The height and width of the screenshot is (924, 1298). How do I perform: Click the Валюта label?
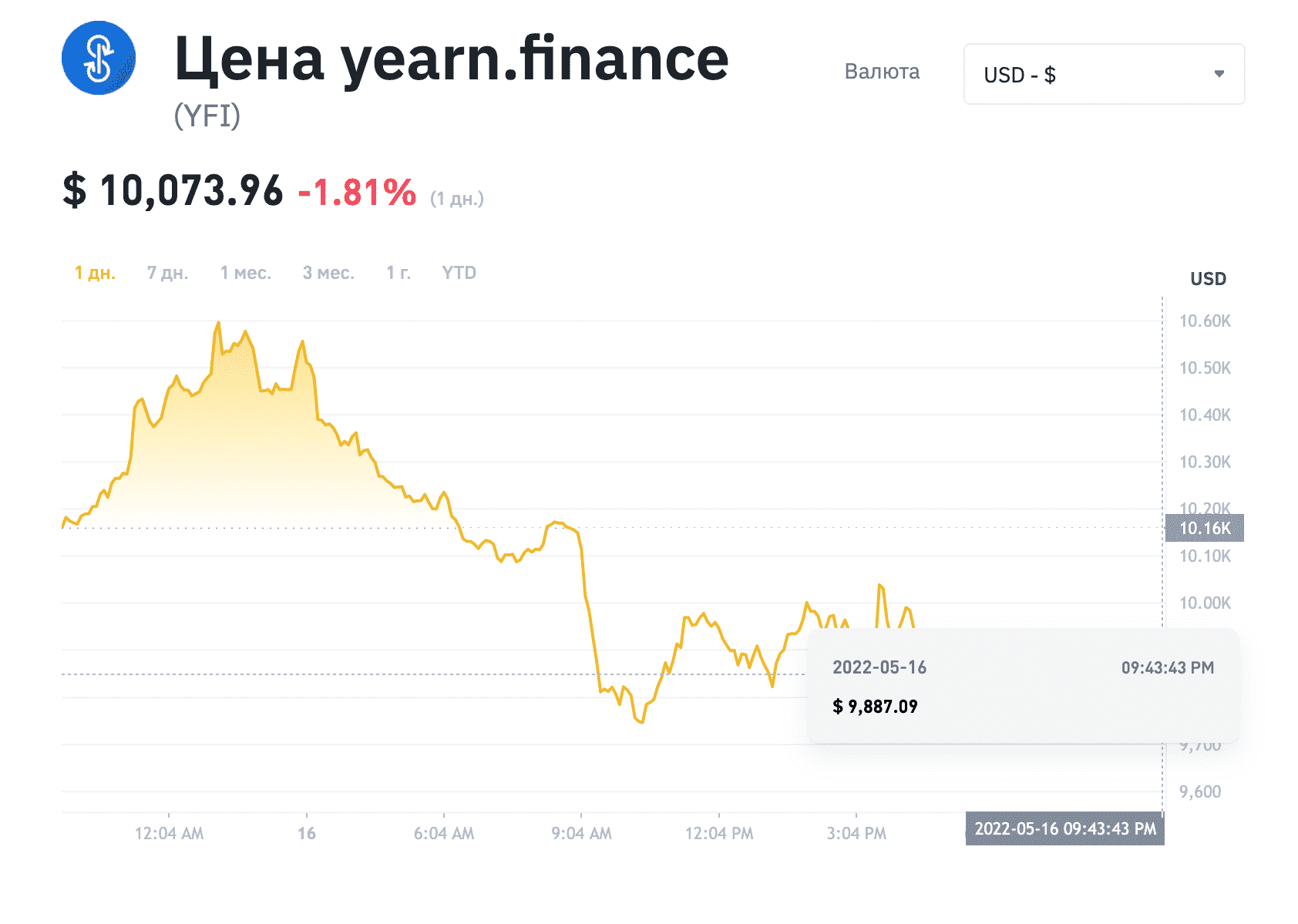(x=883, y=72)
